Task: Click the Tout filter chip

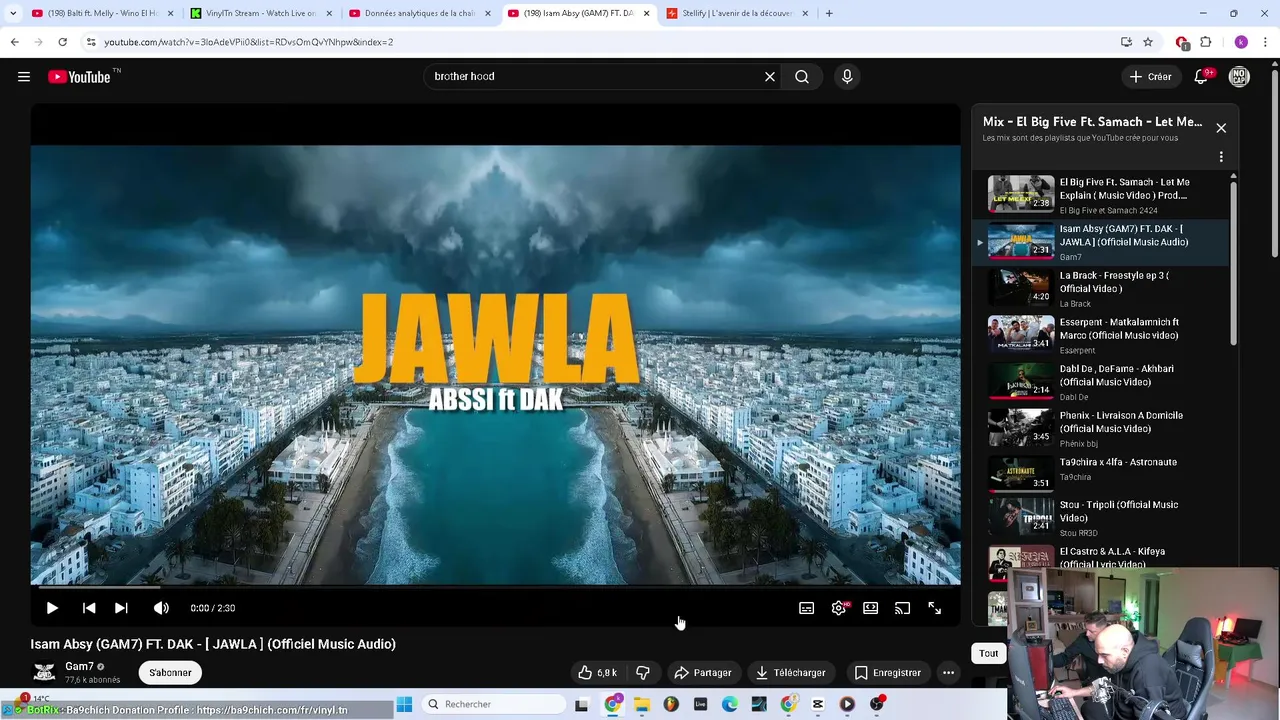Action: point(989,653)
